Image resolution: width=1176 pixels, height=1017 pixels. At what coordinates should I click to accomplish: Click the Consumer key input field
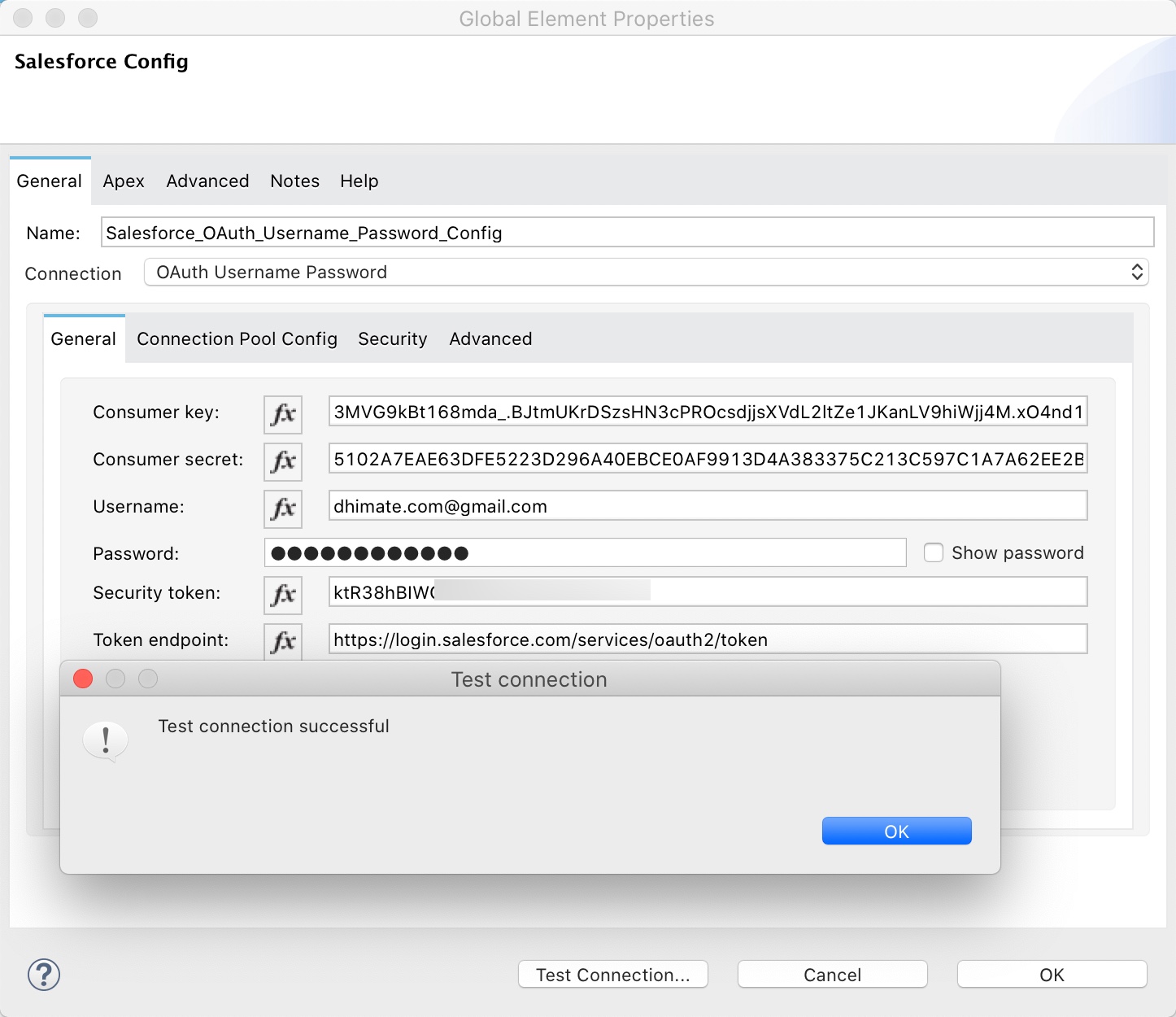[x=708, y=412]
